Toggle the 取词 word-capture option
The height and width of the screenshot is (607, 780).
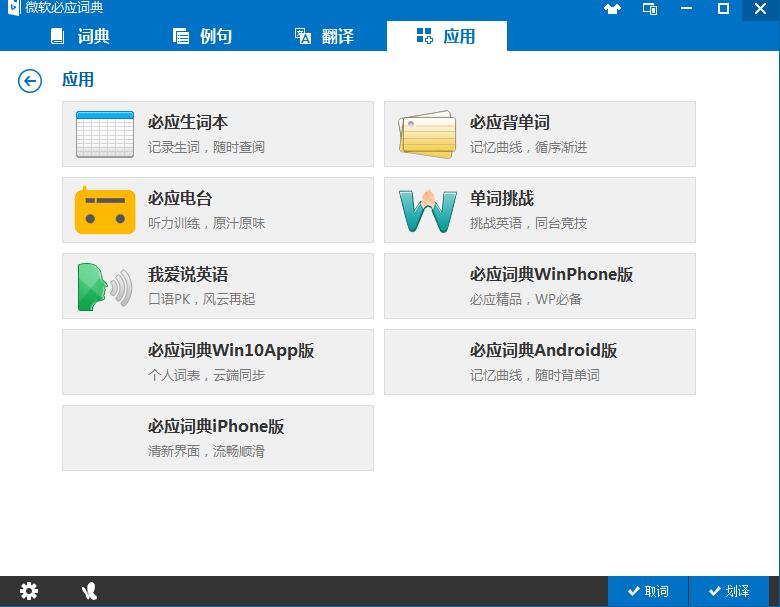click(x=648, y=591)
